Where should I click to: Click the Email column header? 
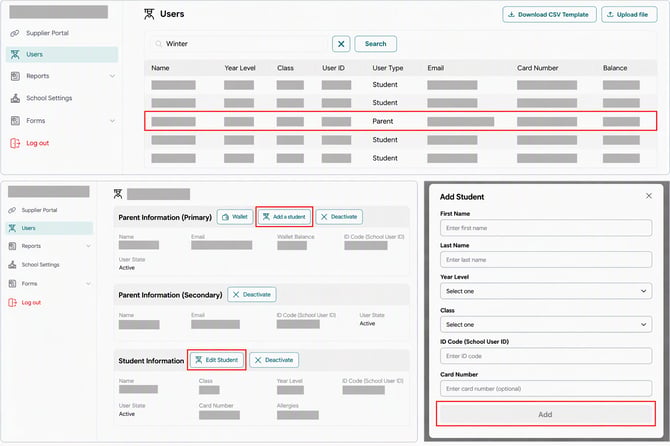coord(435,68)
